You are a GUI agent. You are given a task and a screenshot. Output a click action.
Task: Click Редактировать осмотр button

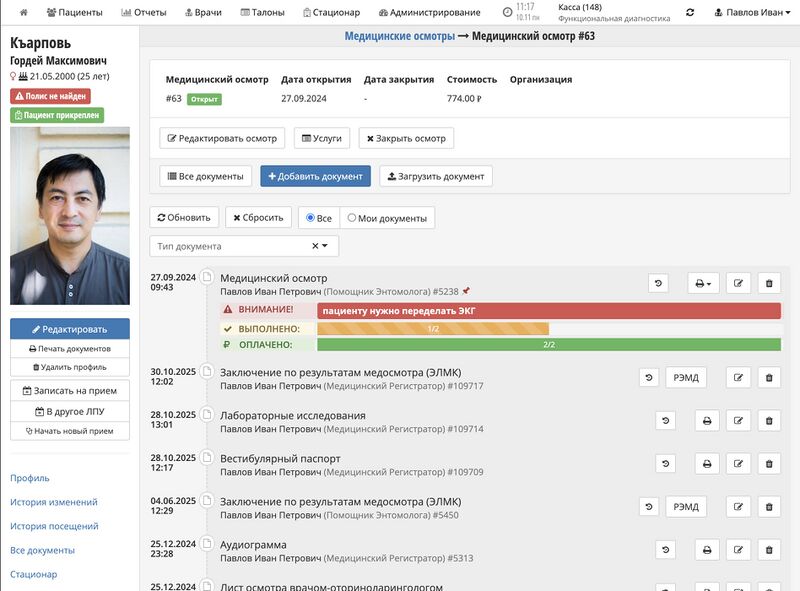(x=222, y=138)
